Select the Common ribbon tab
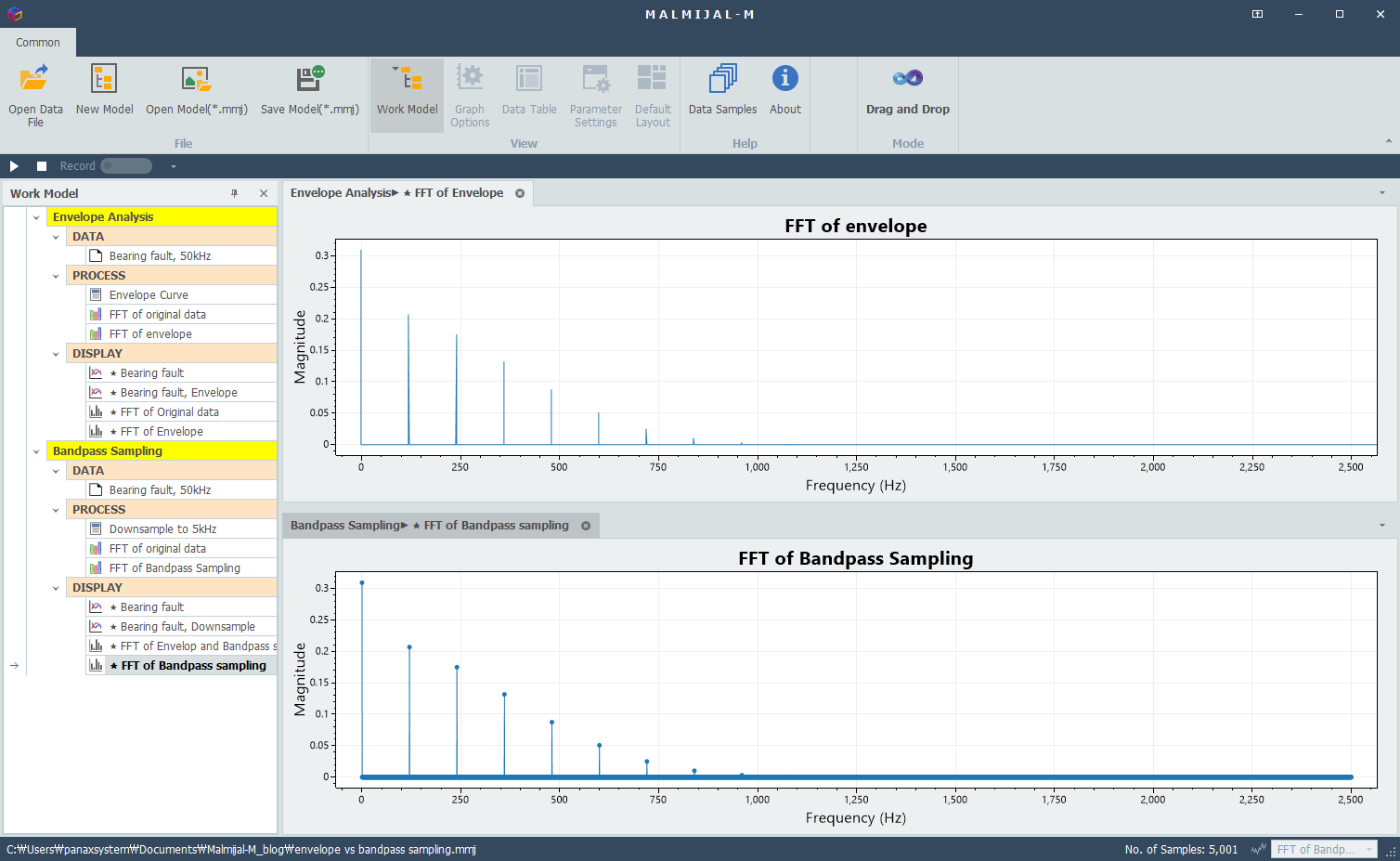The height and width of the screenshot is (861, 1400). point(38,42)
